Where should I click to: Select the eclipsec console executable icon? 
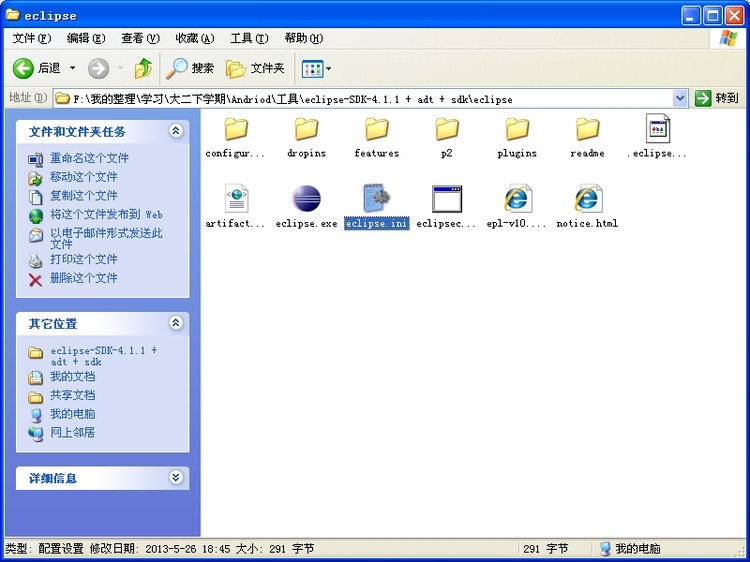[446, 200]
